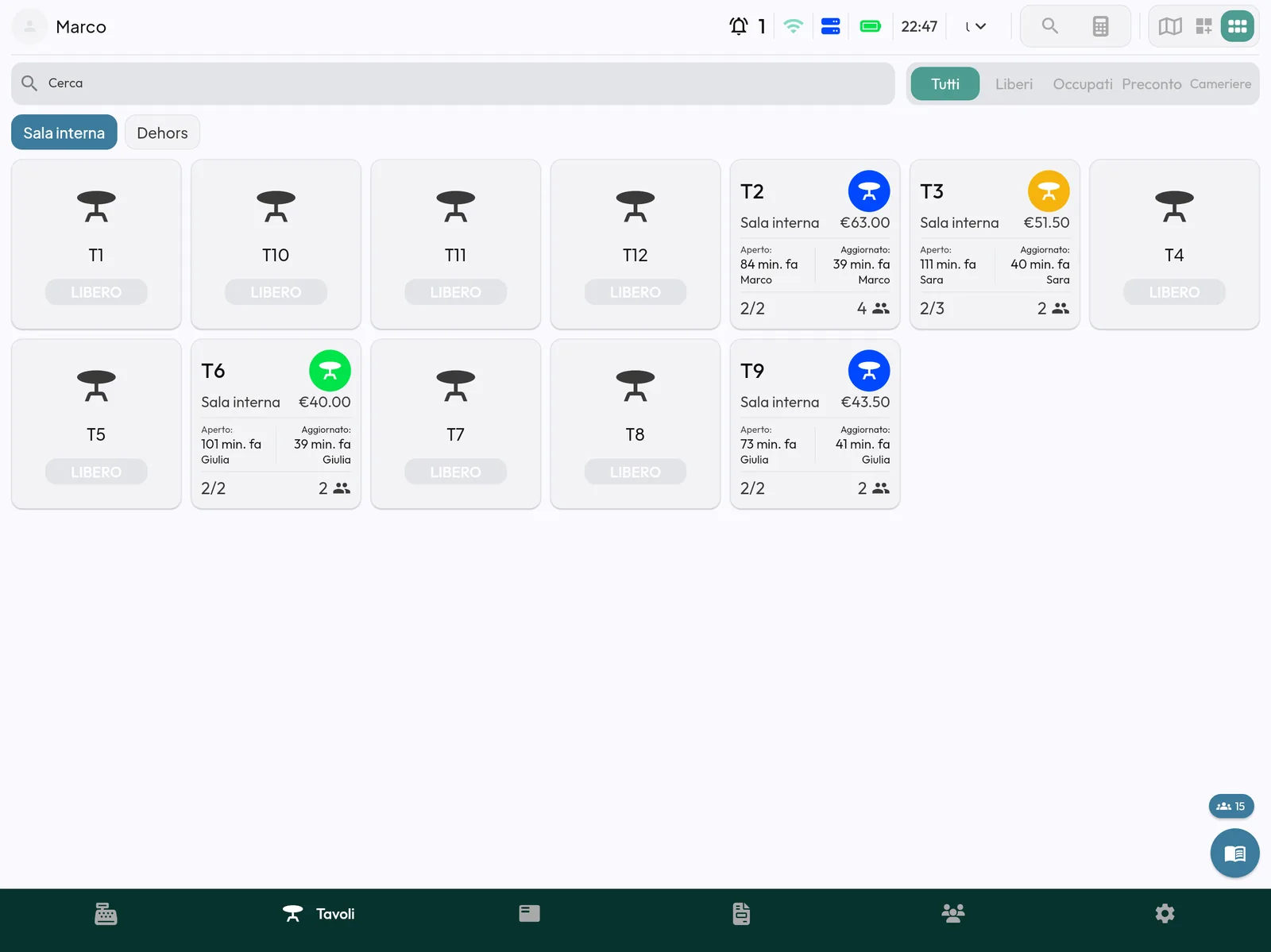Open the blue server status icon
The width and height of the screenshot is (1271, 952).
click(831, 26)
